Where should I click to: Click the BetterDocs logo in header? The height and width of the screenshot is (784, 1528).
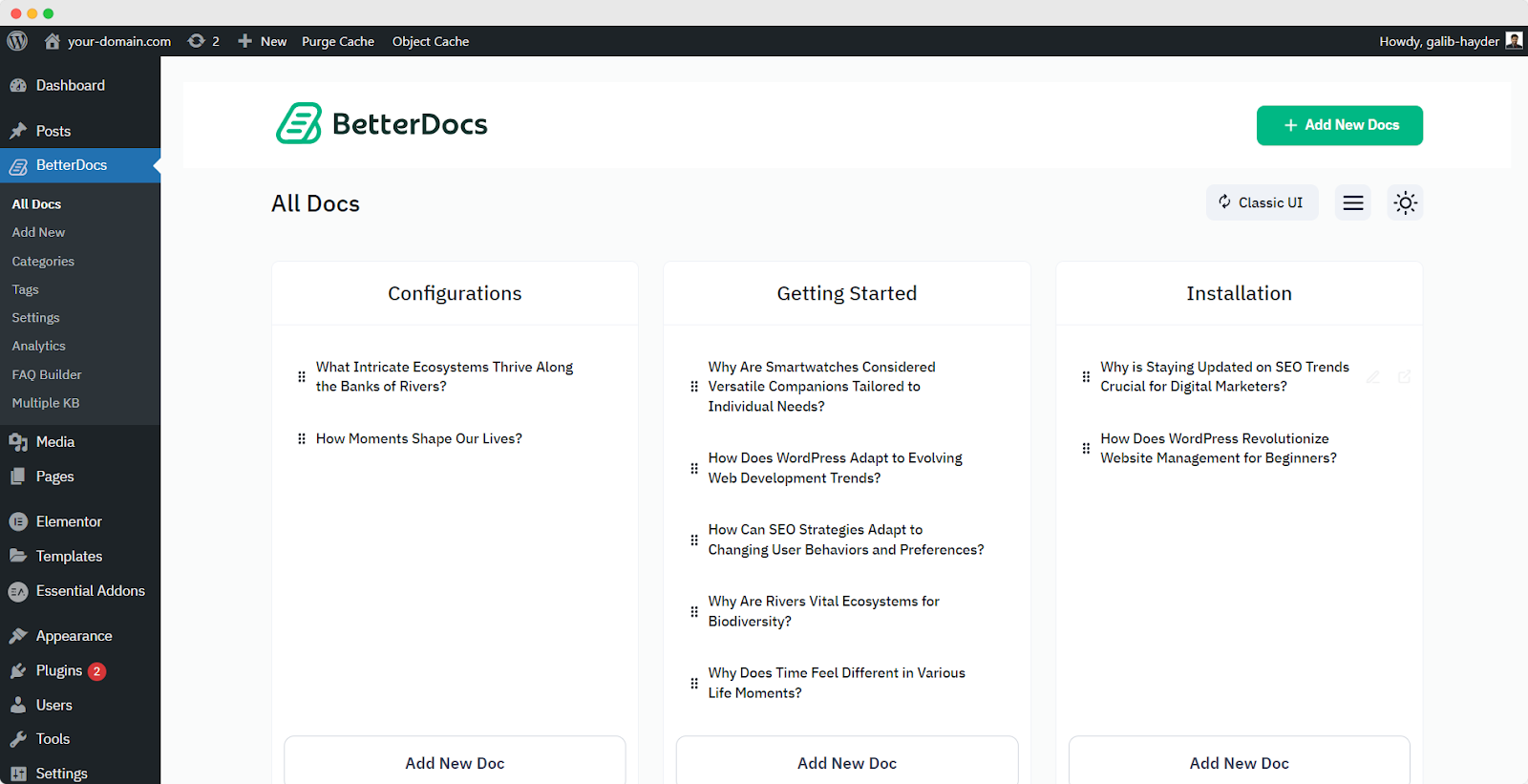pos(382,124)
